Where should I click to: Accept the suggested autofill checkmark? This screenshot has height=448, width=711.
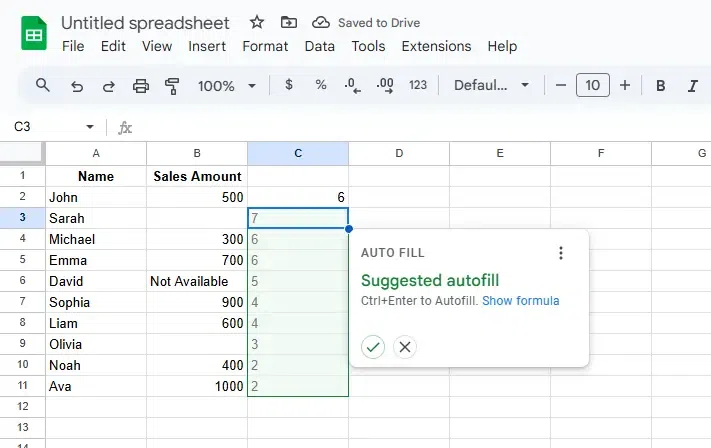tap(373, 347)
